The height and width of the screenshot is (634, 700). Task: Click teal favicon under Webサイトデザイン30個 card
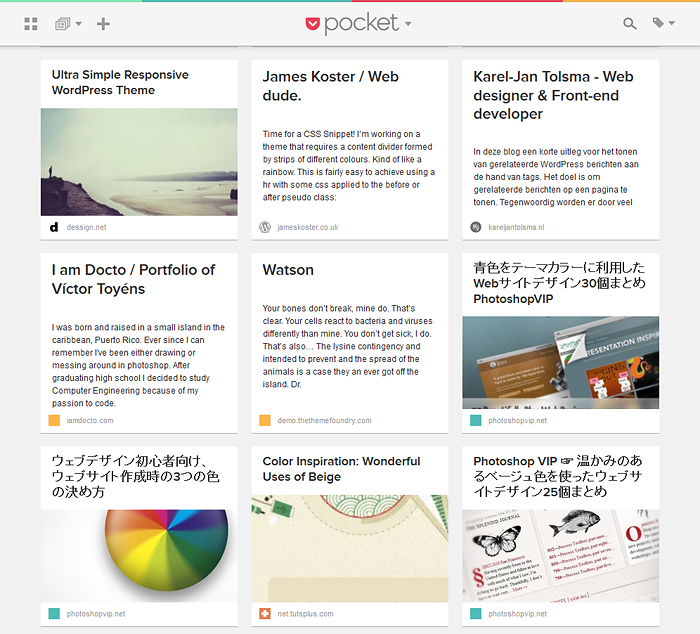(x=476, y=421)
